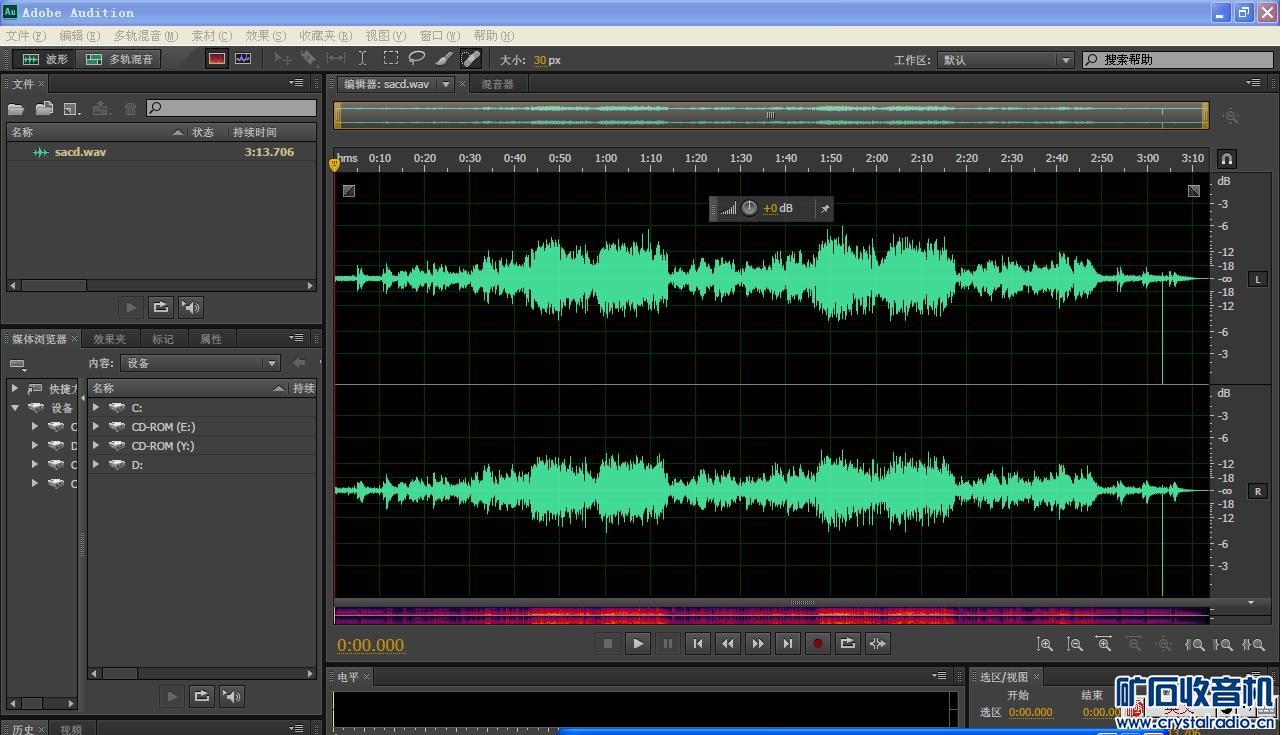
Task: Switch to the 标记 (Markers) tab
Action: point(163,339)
